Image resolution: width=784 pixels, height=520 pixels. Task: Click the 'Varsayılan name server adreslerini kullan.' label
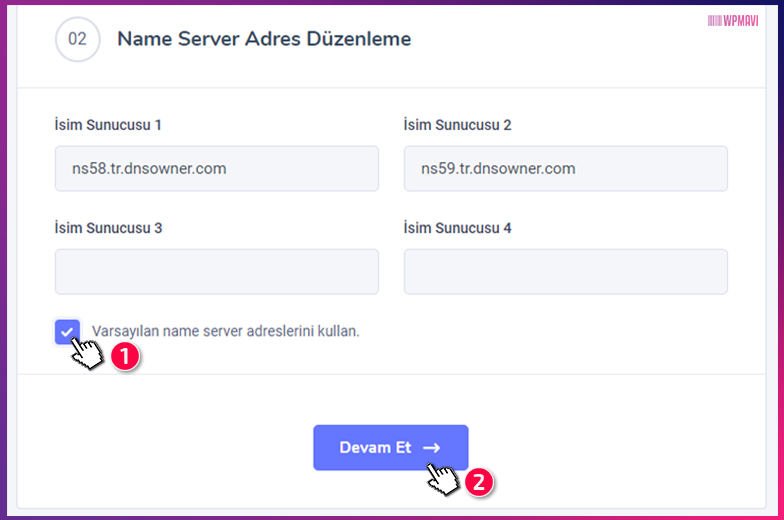tap(226, 332)
